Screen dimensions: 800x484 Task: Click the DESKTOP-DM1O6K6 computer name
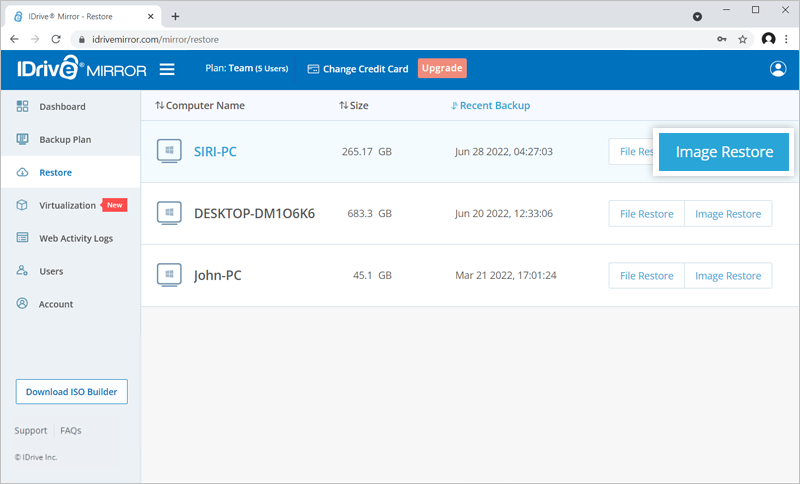click(254, 213)
